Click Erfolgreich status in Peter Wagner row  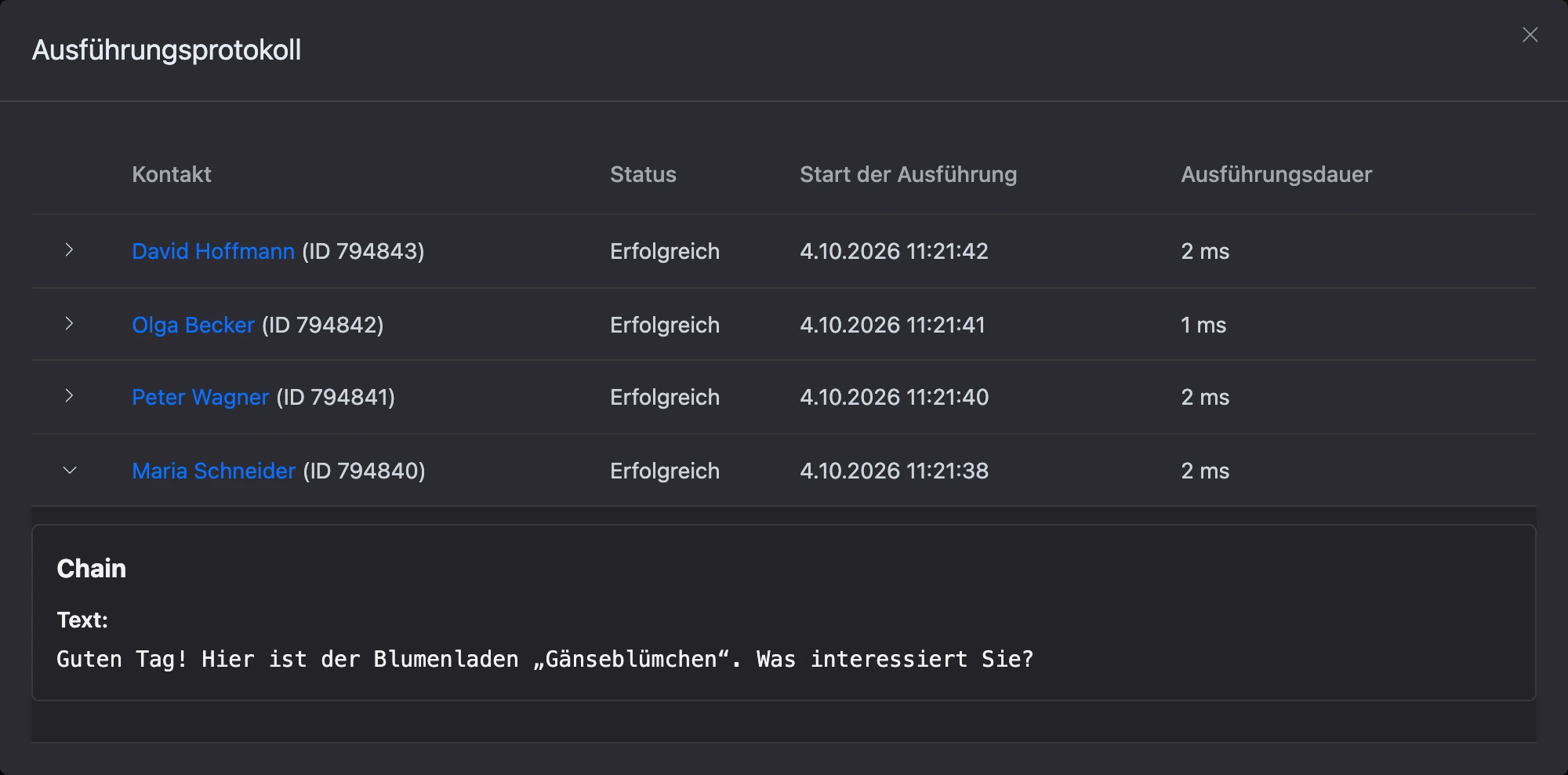(x=665, y=397)
